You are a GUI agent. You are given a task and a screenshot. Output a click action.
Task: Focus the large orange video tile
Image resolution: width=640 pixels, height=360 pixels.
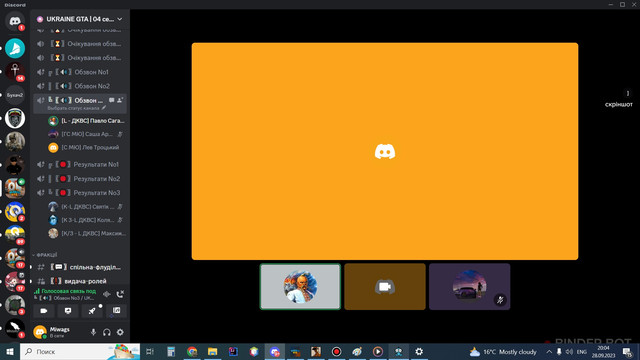point(385,151)
